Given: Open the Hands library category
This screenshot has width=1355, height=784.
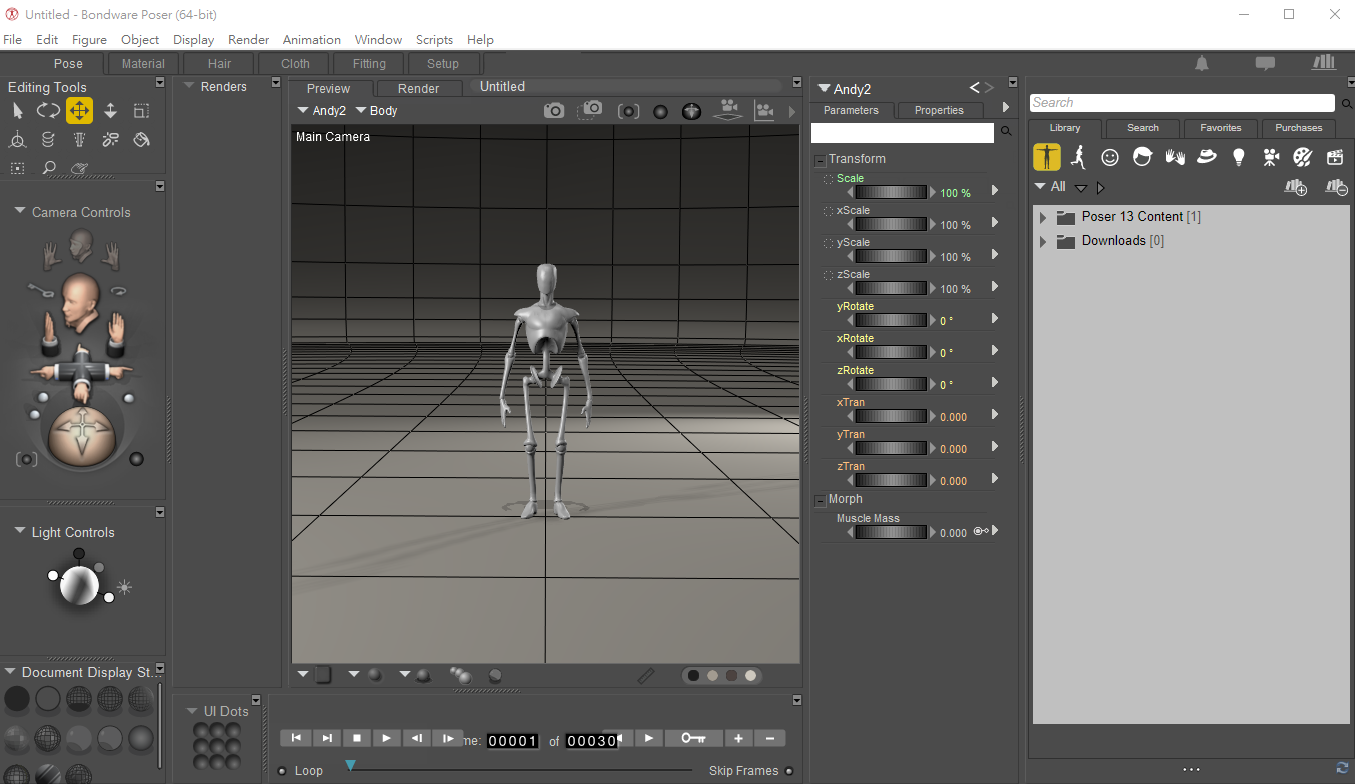Looking at the screenshot, I should (1175, 157).
